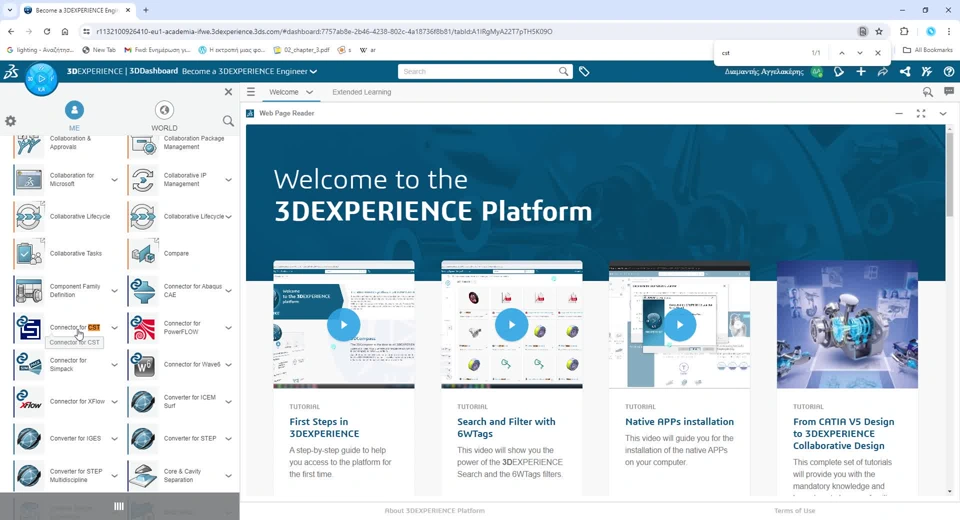Open the Connector for CST app icon
The width and height of the screenshot is (960, 520).
[x=29, y=328]
